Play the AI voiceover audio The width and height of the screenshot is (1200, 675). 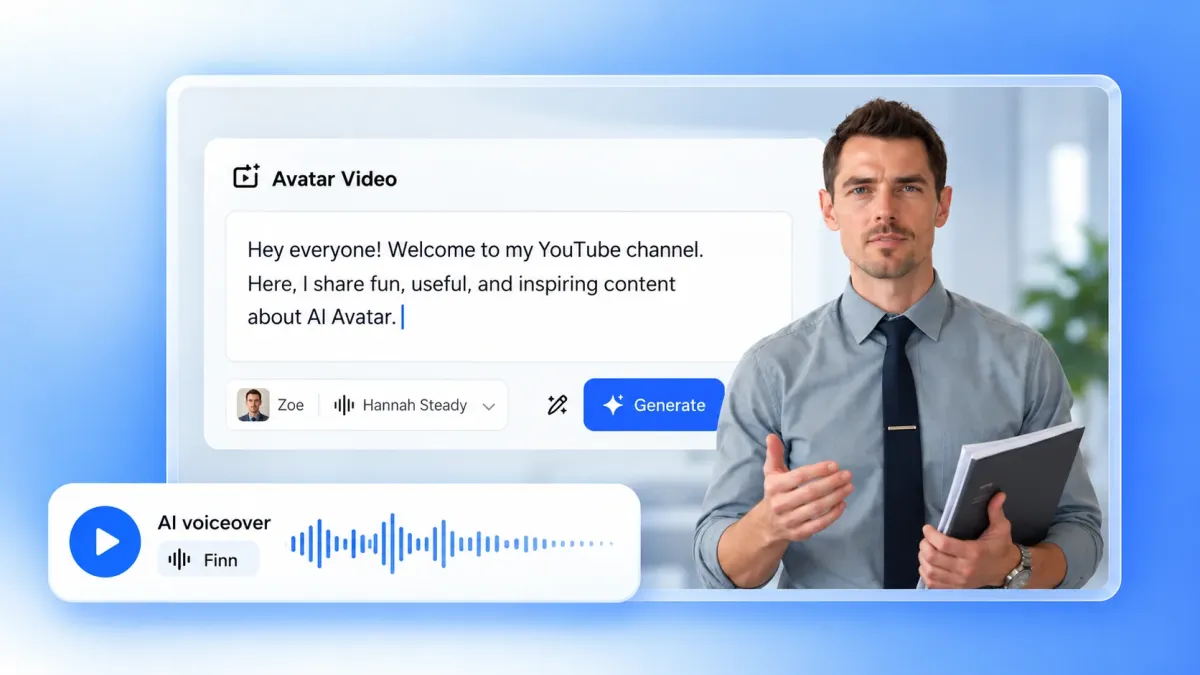coord(105,542)
